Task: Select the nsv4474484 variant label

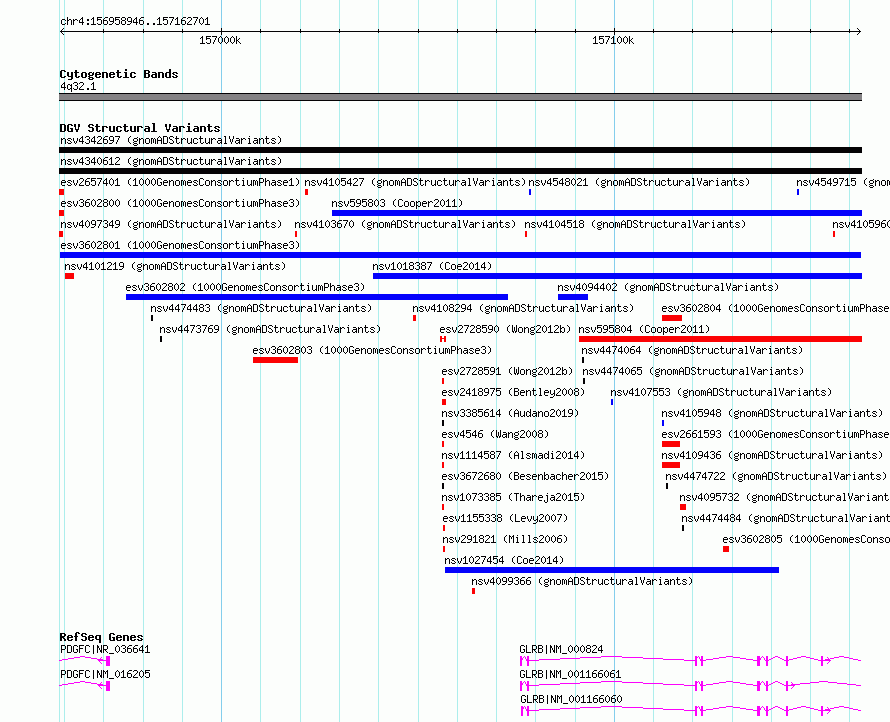Action: (786, 518)
